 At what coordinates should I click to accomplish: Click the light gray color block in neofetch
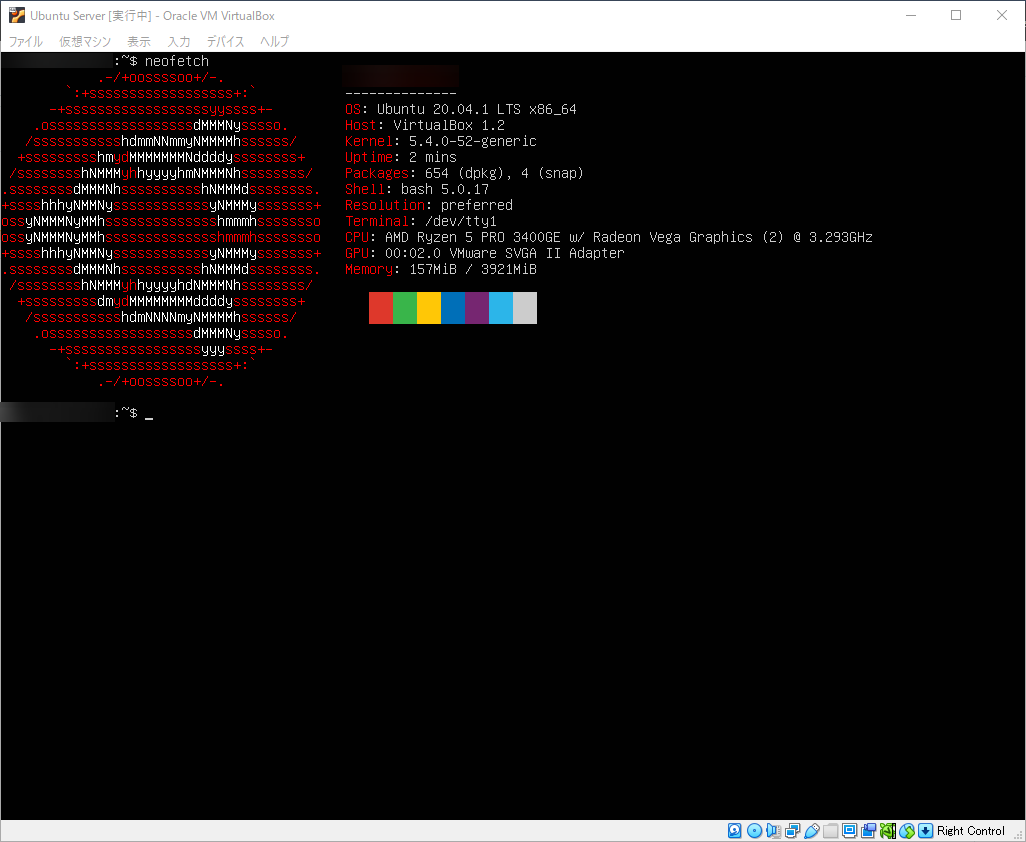[x=525, y=307]
